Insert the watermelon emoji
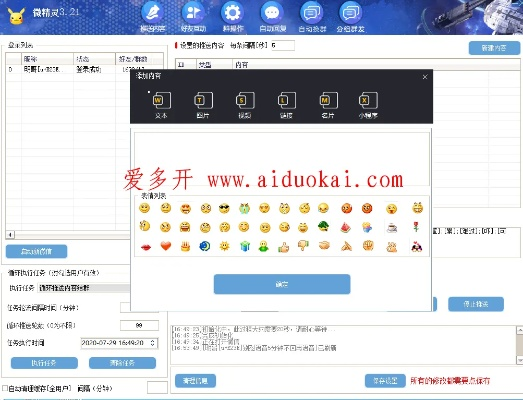 coord(346,228)
